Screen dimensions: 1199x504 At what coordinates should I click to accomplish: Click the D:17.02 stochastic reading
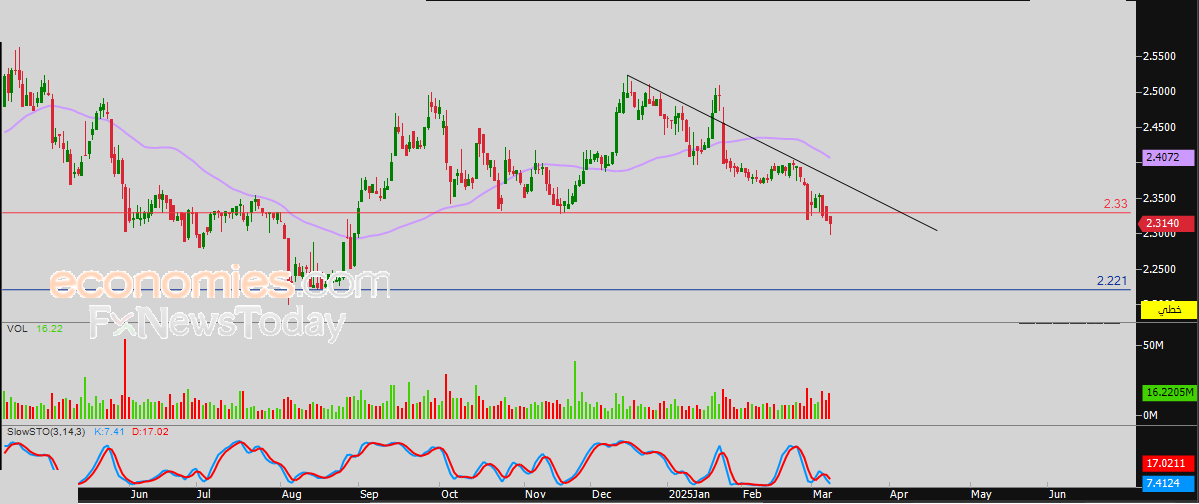150,431
